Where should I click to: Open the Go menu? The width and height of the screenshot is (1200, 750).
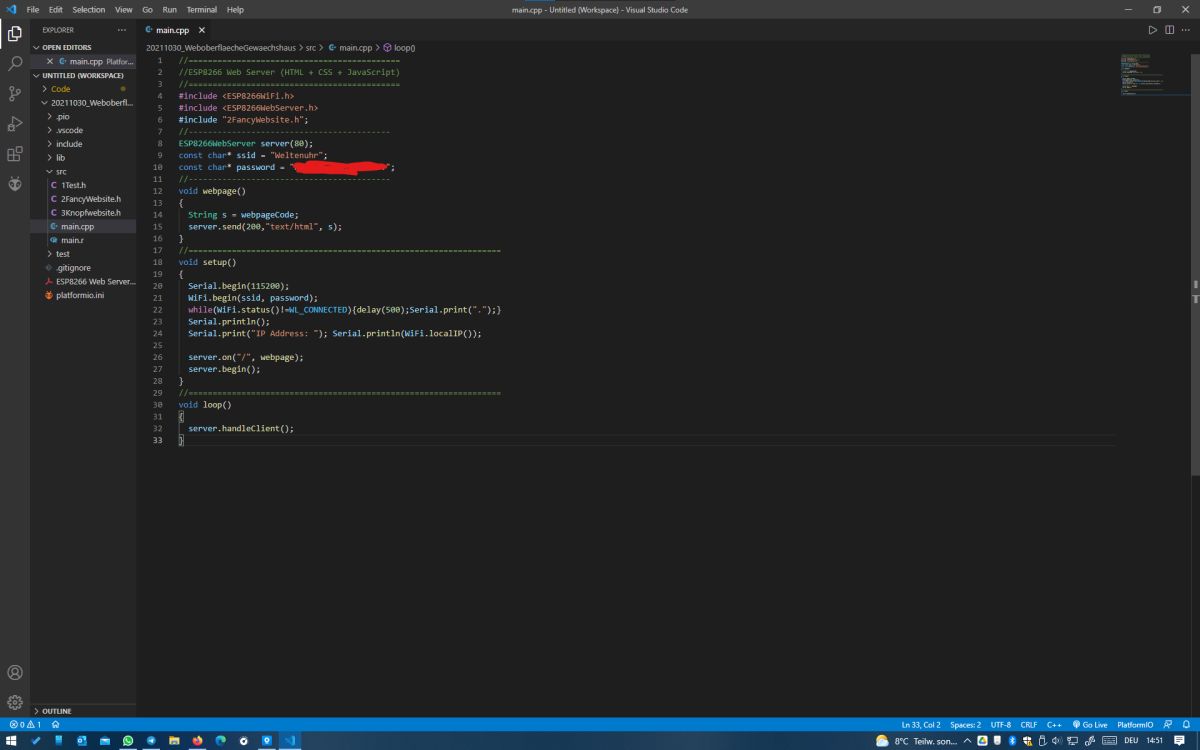coord(147,9)
